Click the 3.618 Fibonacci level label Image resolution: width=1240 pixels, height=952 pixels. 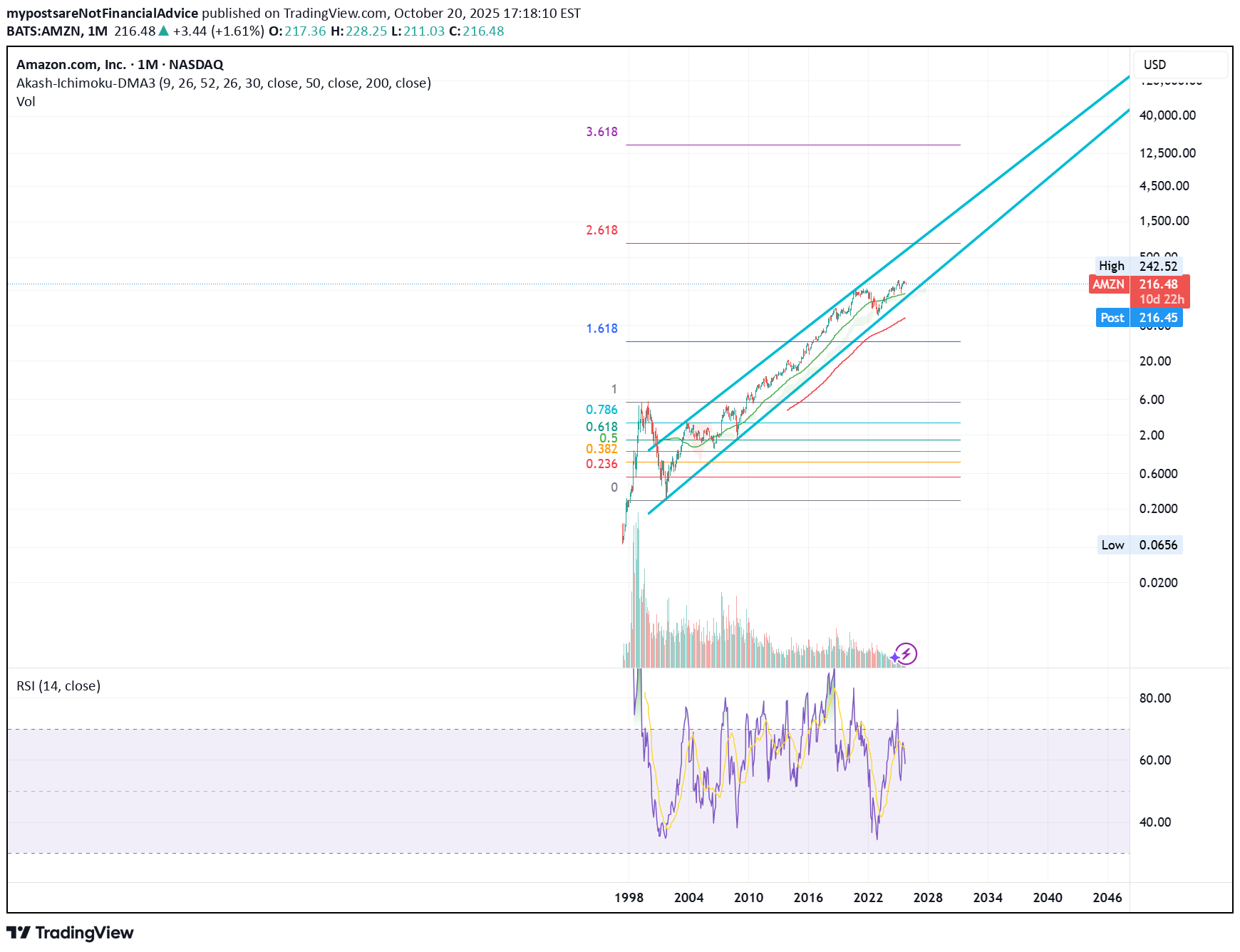click(x=601, y=132)
